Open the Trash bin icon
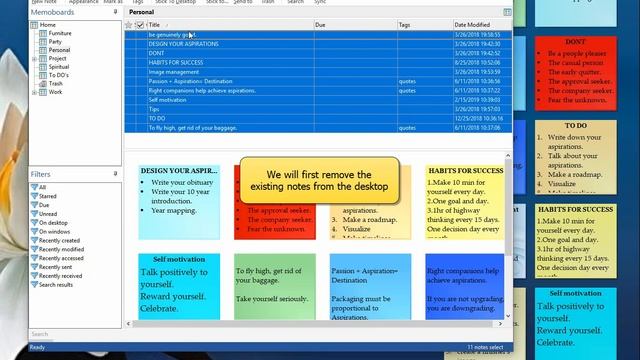This screenshot has height=360, width=640. click(x=43, y=84)
